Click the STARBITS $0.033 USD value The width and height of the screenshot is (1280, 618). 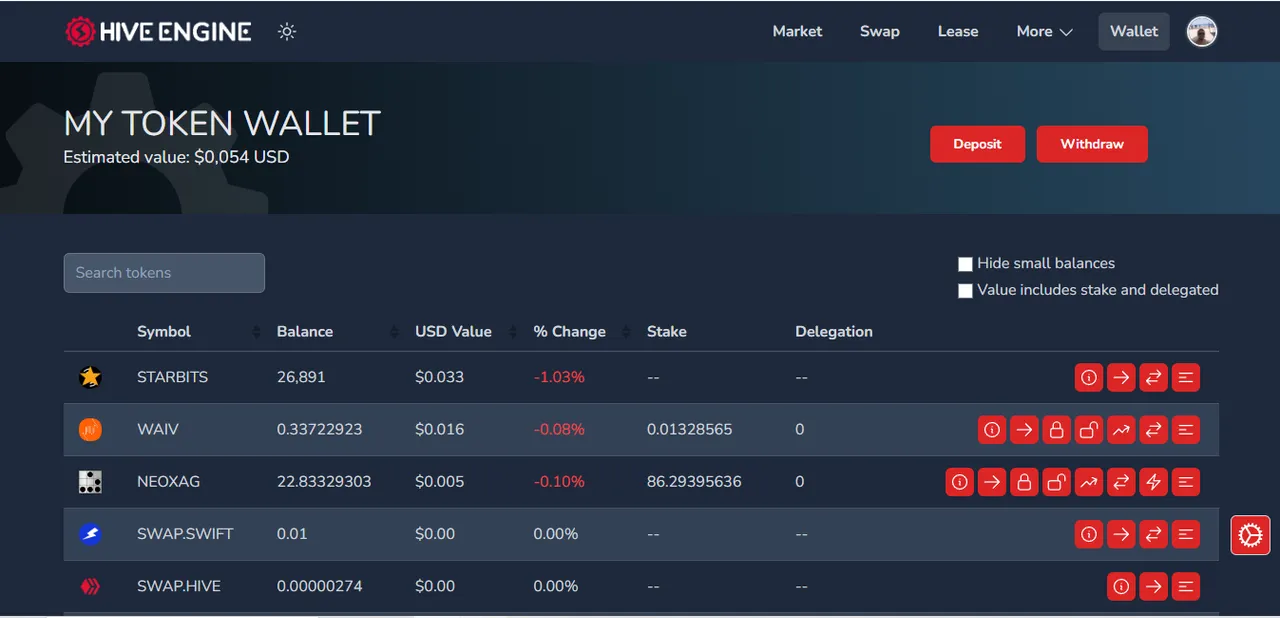point(440,378)
